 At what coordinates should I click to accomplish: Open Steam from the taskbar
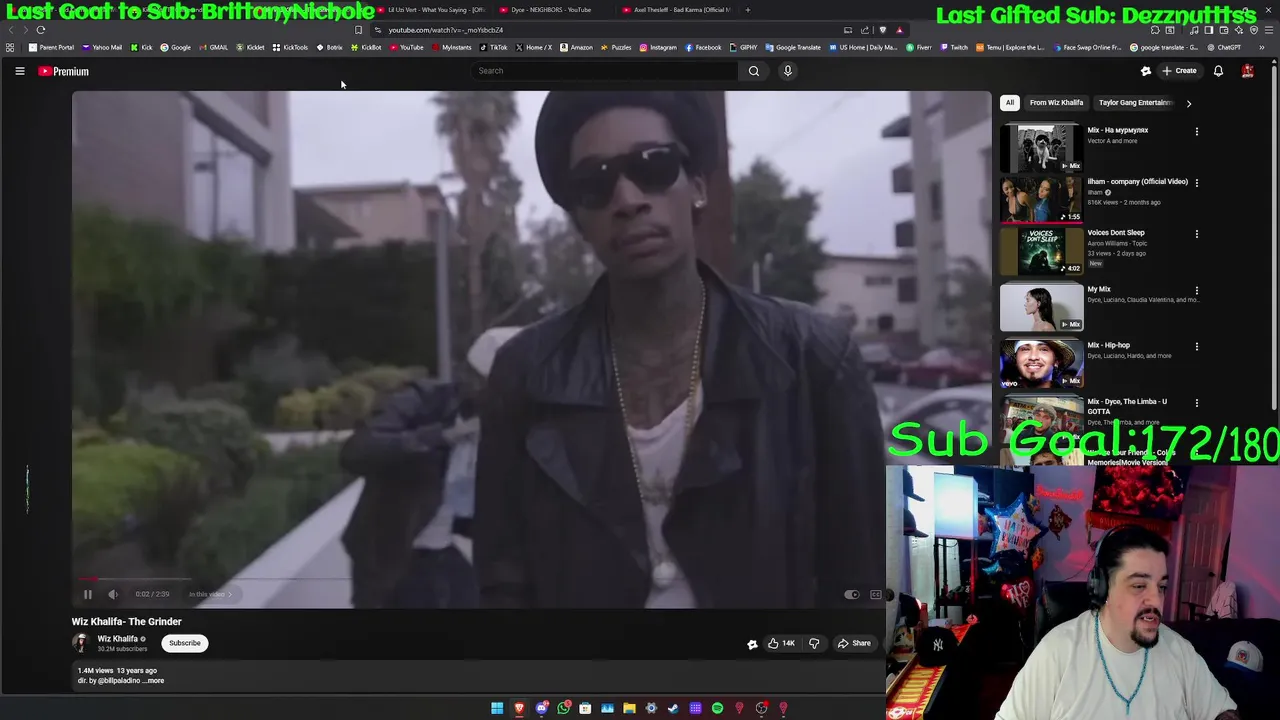(673, 708)
